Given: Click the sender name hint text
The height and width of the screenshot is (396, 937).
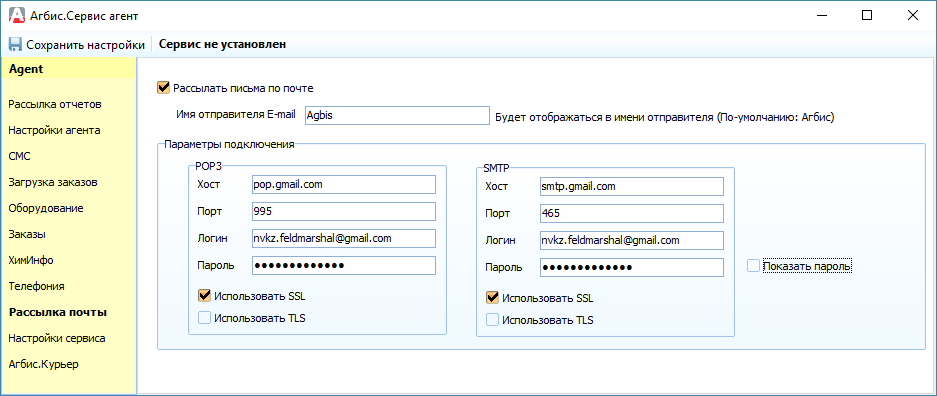Looking at the screenshot, I should pyautogui.click(x=665, y=117).
